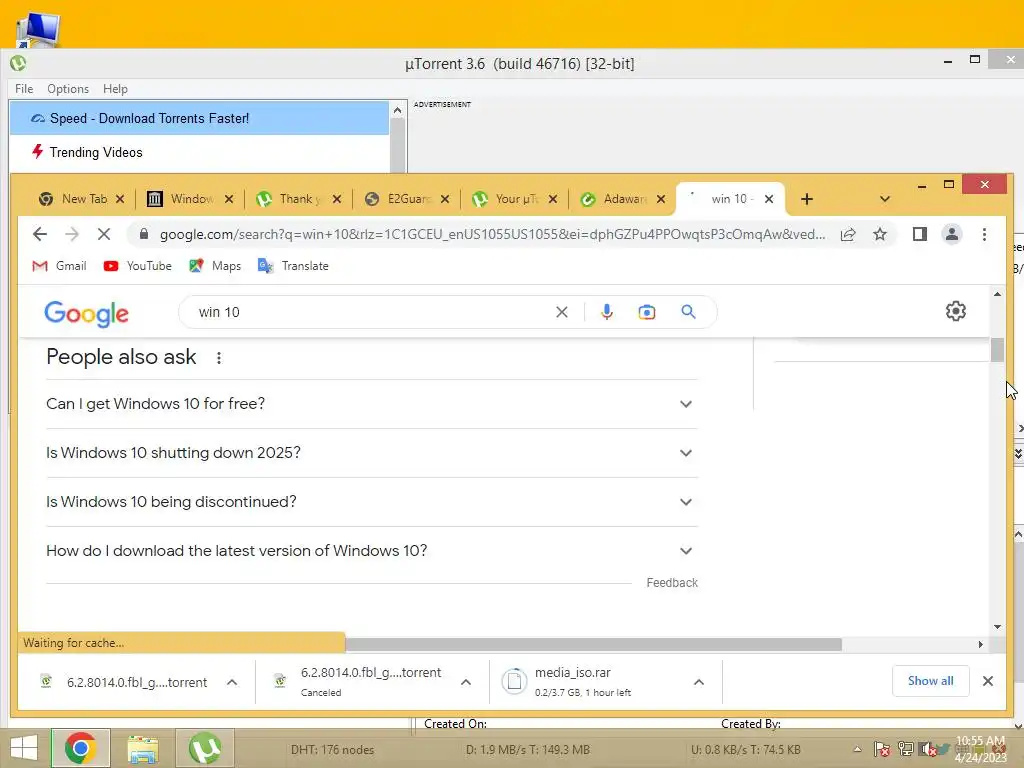Open the Chrome tab search dropdown
Screen dimensions: 1024x768
pyautogui.click(x=885, y=199)
